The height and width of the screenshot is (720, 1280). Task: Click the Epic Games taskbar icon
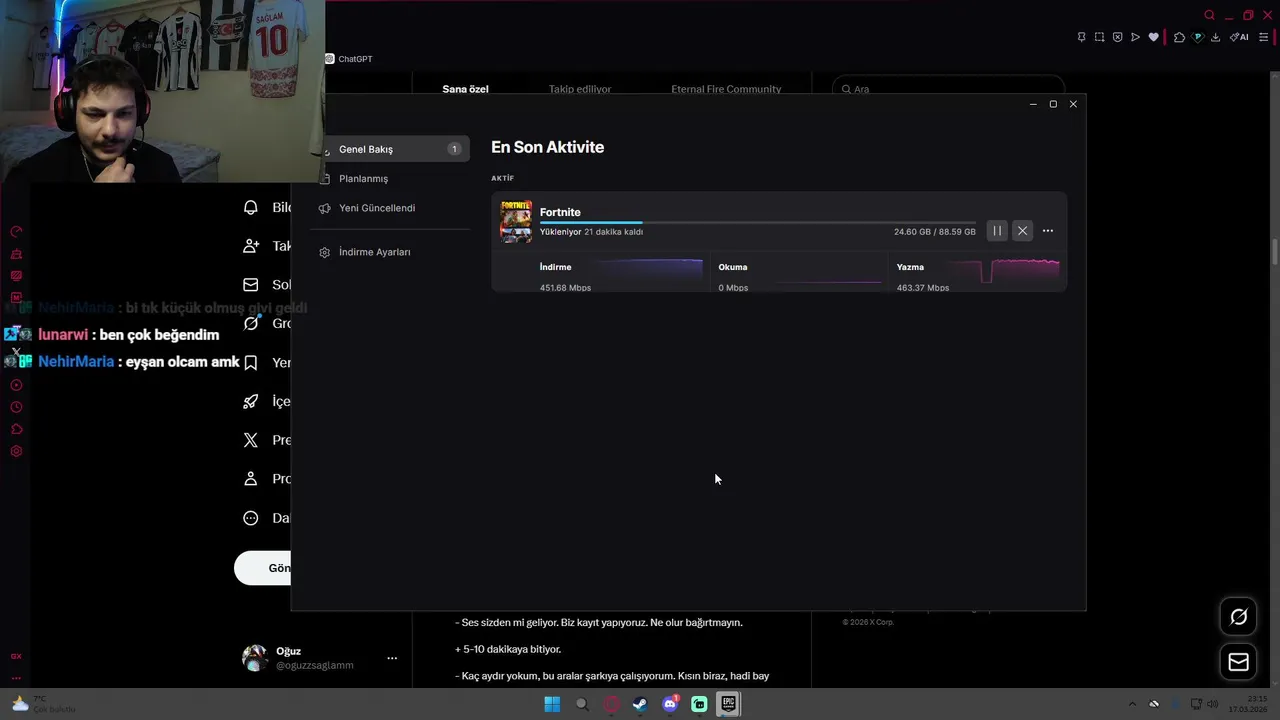[x=728, y=704]
